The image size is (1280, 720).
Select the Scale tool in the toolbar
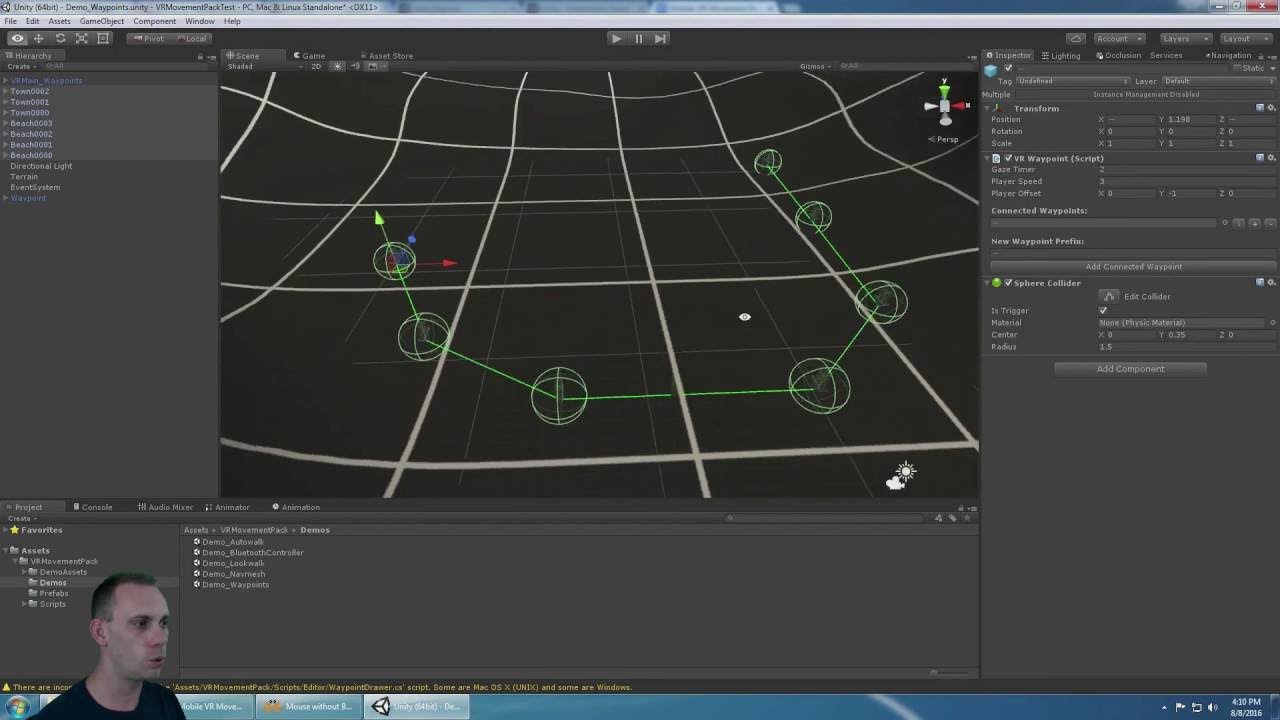82,38
